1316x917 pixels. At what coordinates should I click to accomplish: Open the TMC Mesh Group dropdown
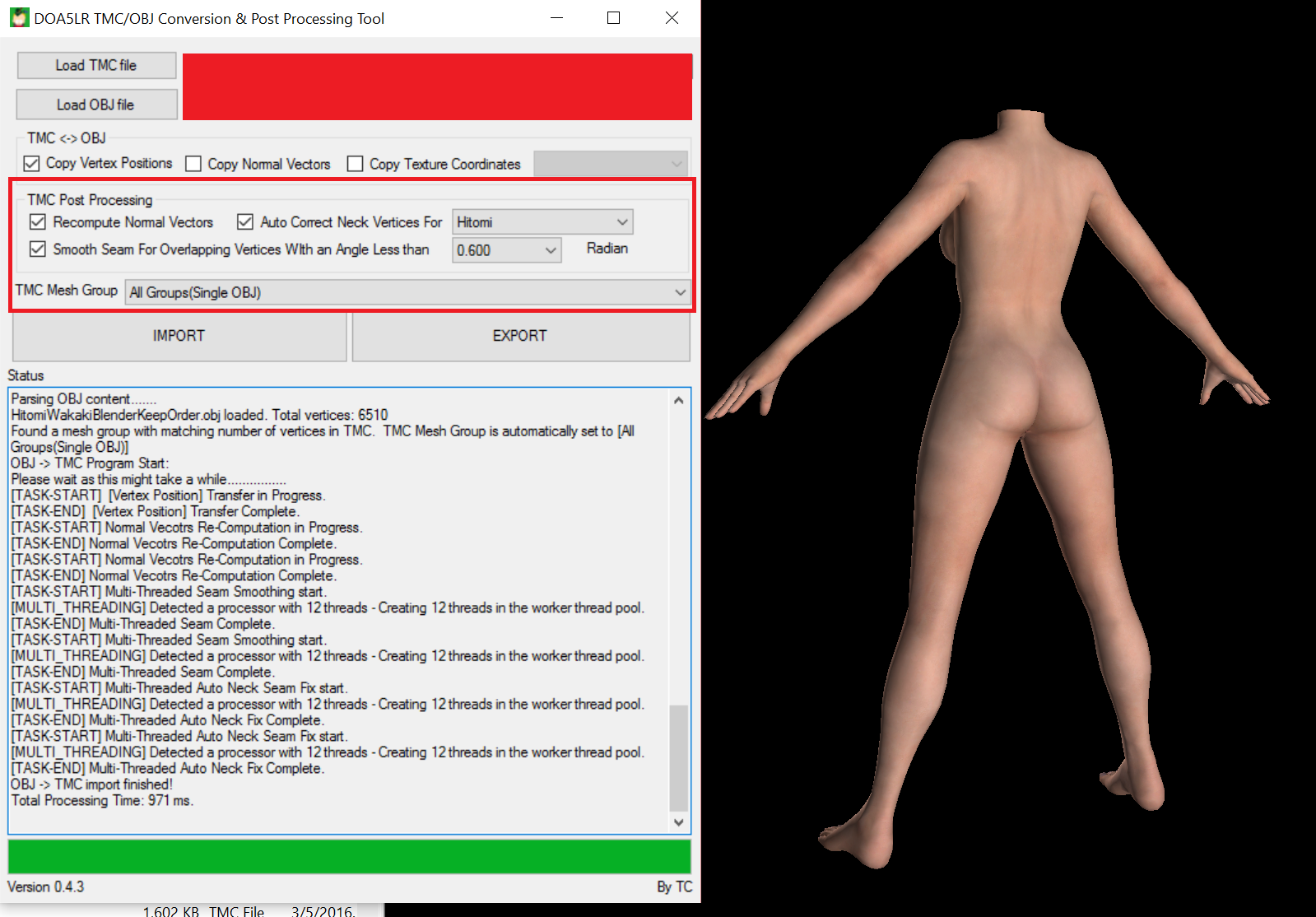pyautogui.click(x=407, y=292)
